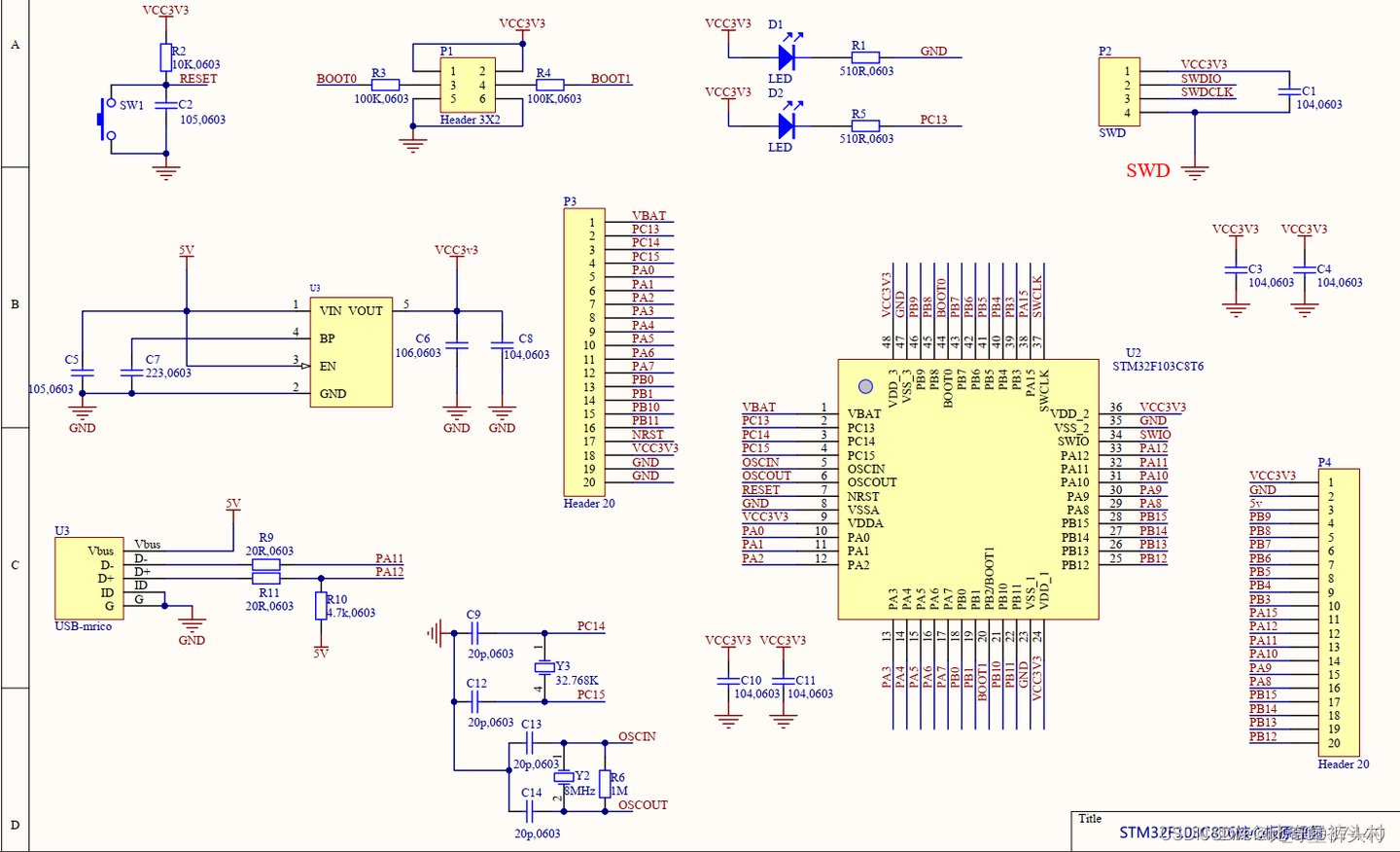Select capacitor C10 104,0603

[x=727, y=681]
